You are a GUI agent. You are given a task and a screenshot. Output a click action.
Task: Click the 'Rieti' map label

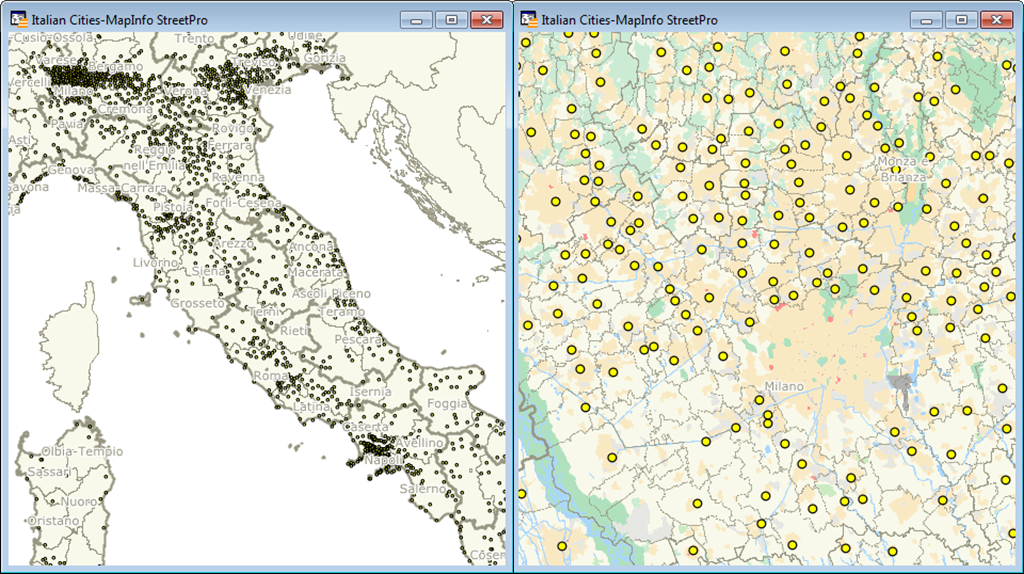[x=295, y=331]
